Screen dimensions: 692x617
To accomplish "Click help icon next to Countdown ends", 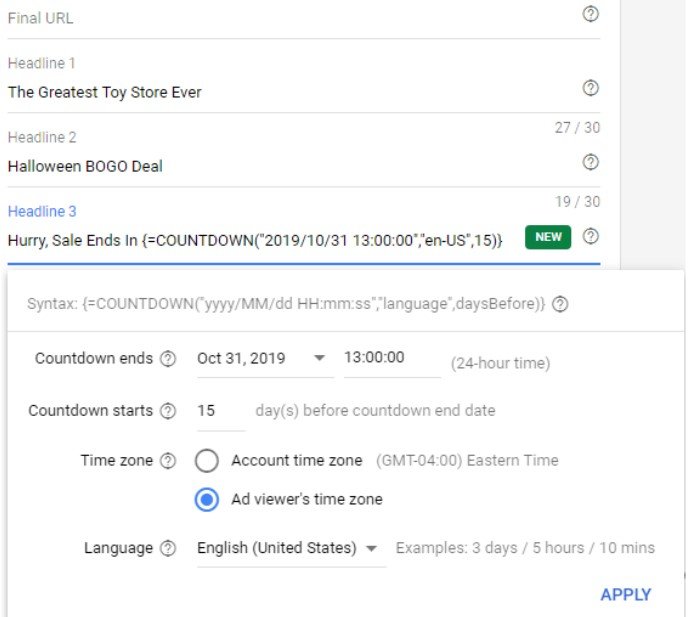I will [x=168, y=358].
